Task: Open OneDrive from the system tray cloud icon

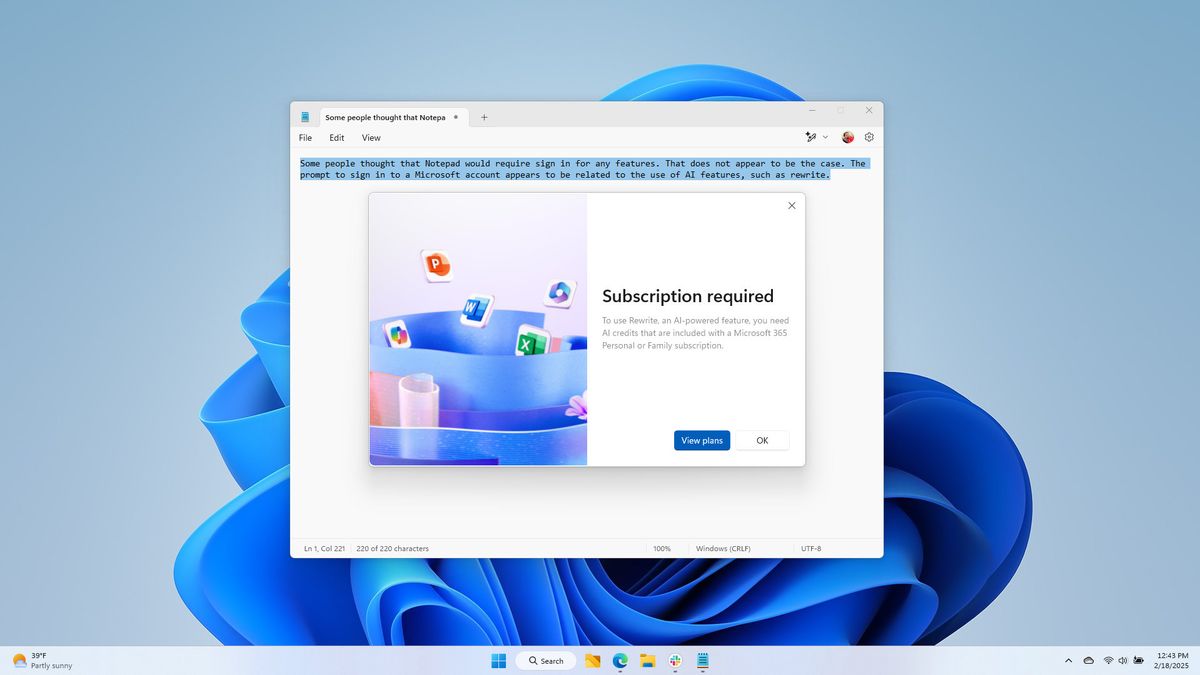Action: (x=1090, y=661)
